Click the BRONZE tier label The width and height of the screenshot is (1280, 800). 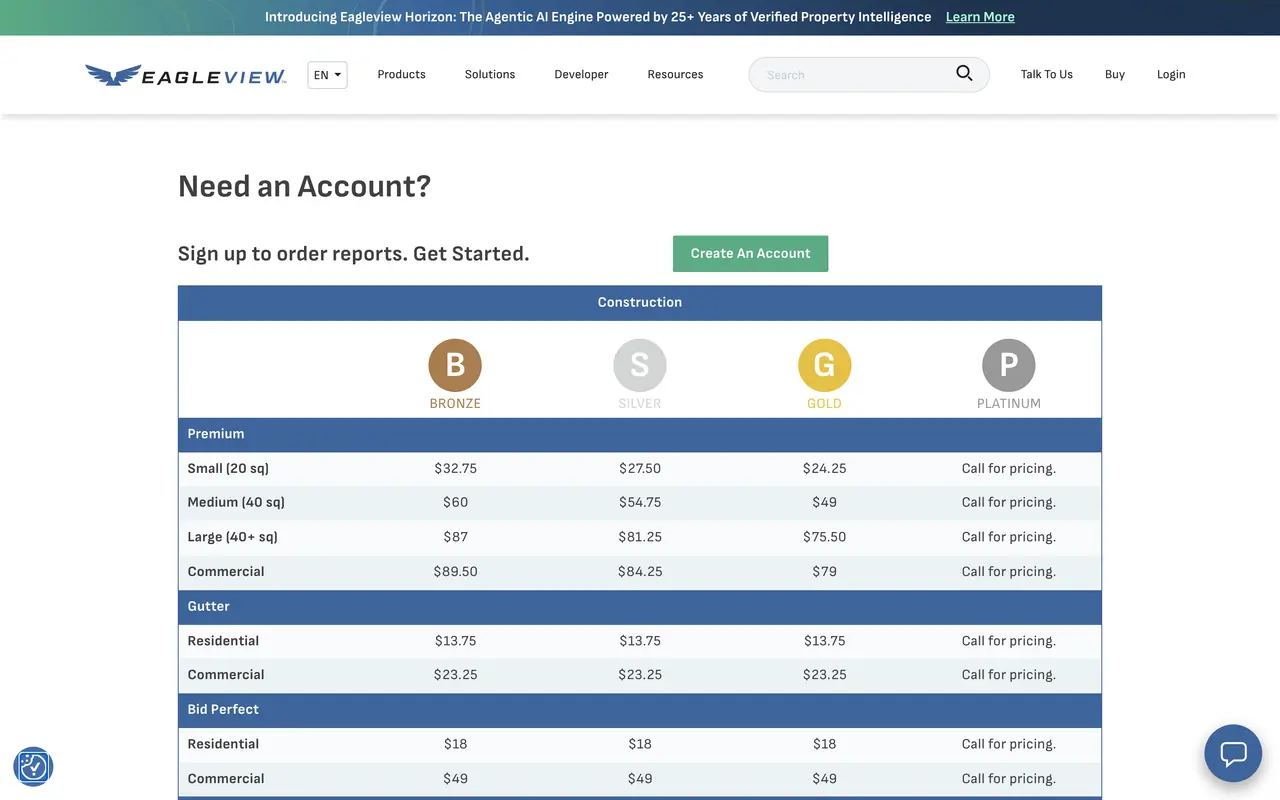coord(455,404)
